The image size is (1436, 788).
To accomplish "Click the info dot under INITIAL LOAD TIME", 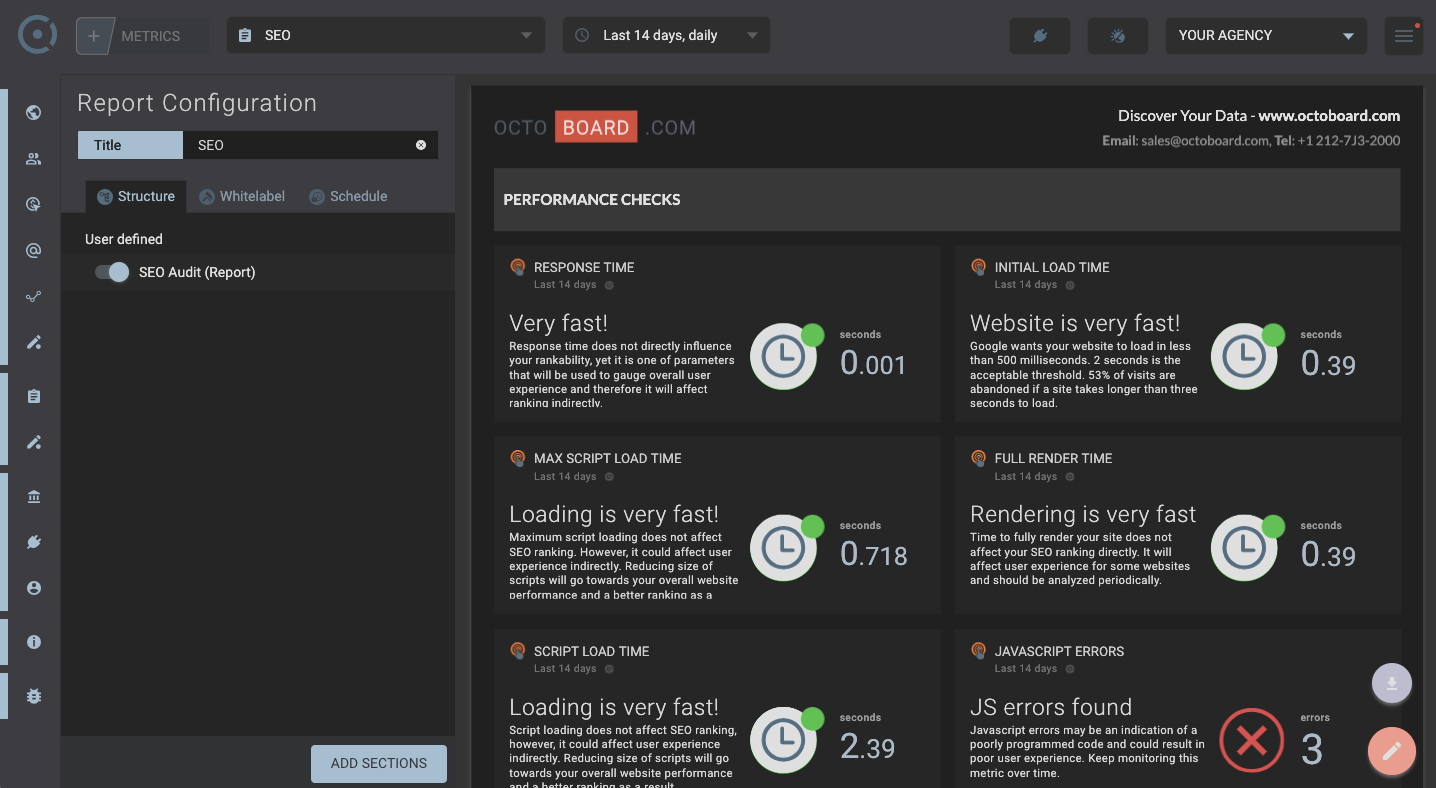I will tap(1070, 285).
